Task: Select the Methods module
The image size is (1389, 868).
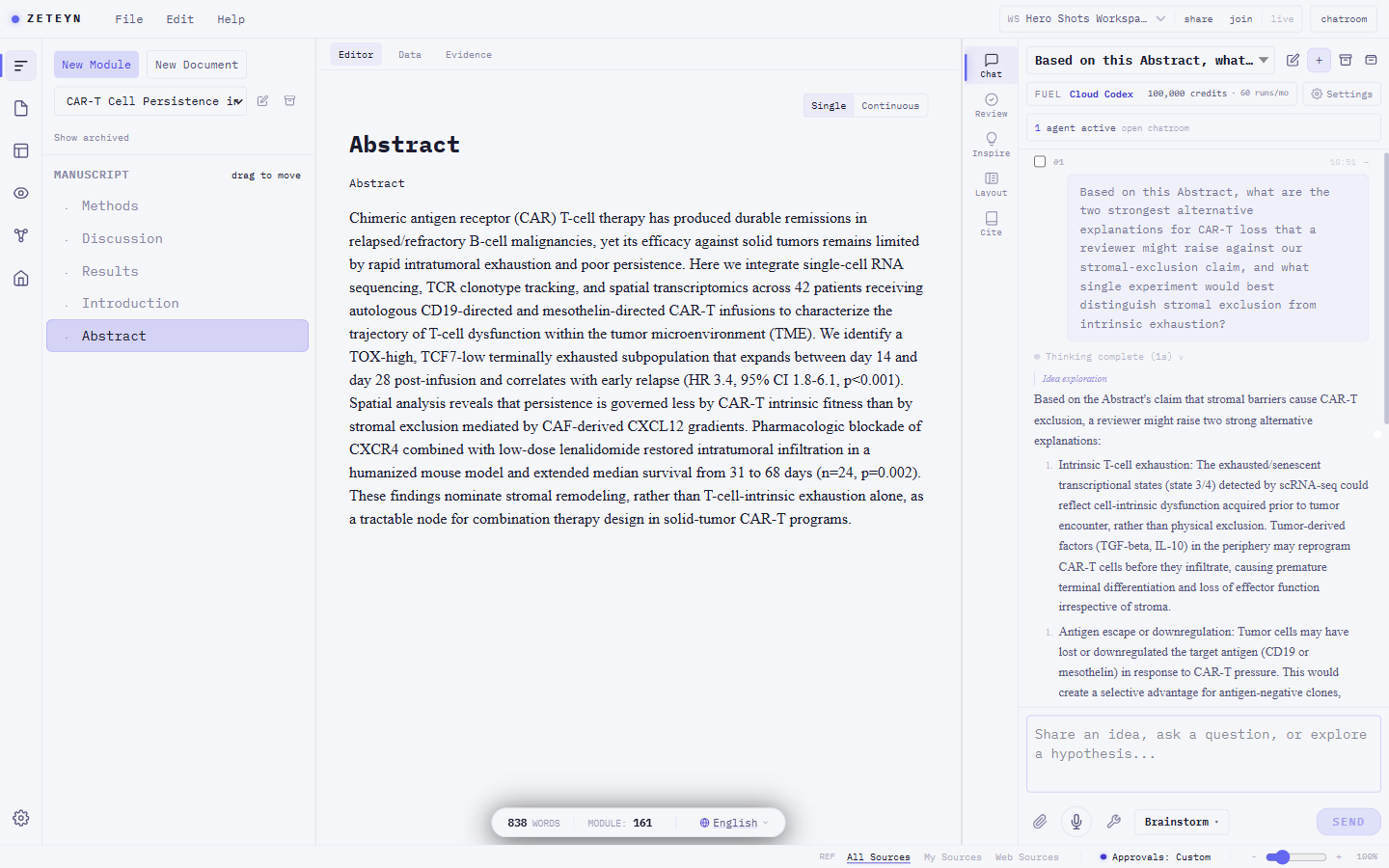Action: click(x=177, y=206)
